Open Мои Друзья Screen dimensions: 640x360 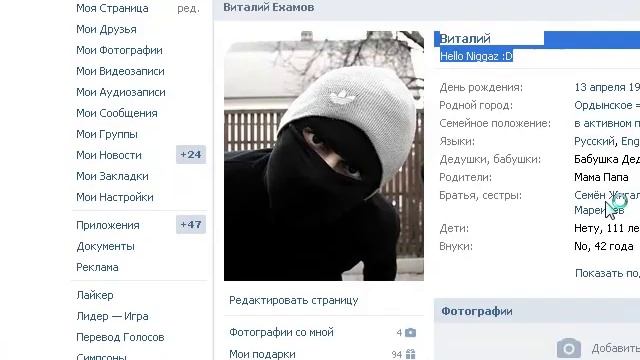107,29
